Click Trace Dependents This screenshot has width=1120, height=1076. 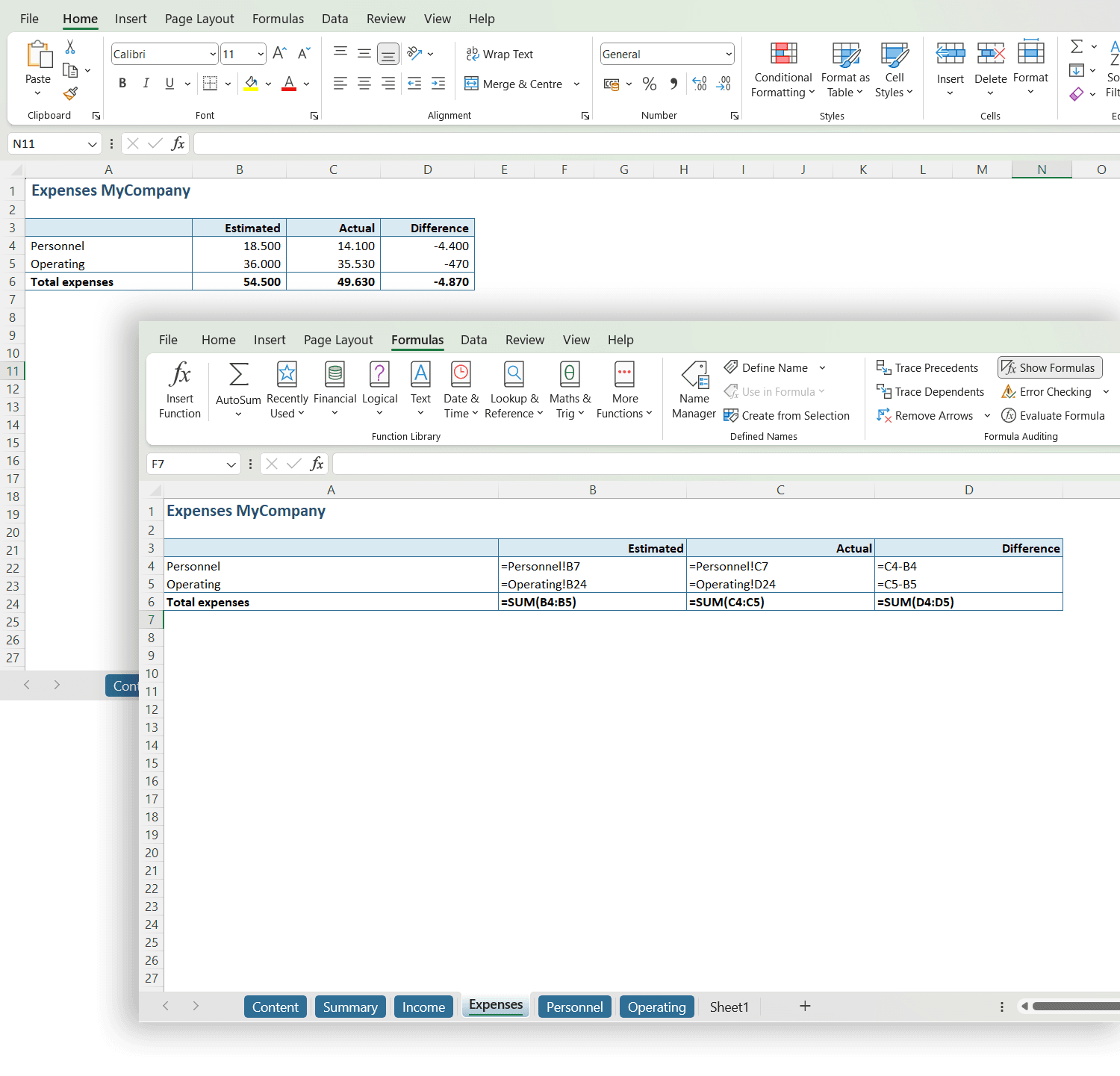(x=930, y=391)
